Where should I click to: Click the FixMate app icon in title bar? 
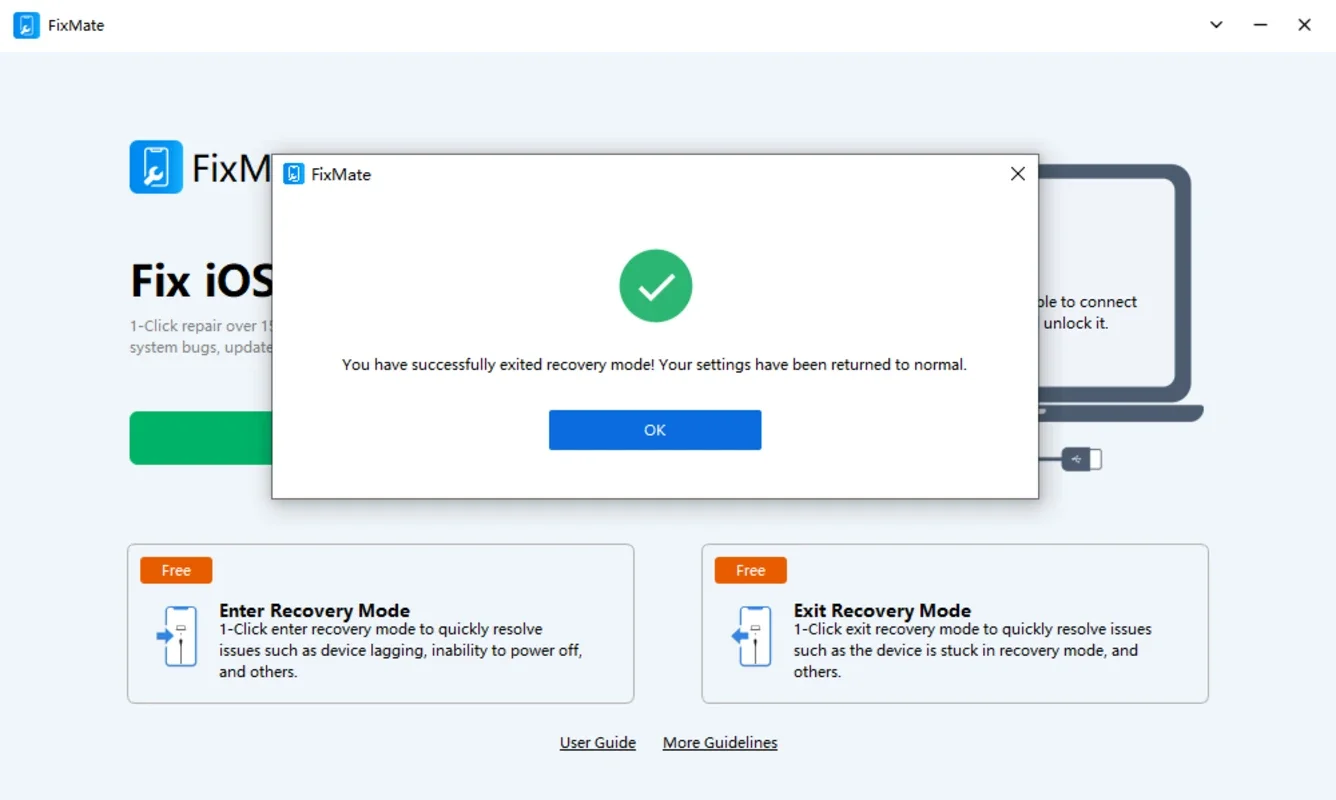coord(26,25)
